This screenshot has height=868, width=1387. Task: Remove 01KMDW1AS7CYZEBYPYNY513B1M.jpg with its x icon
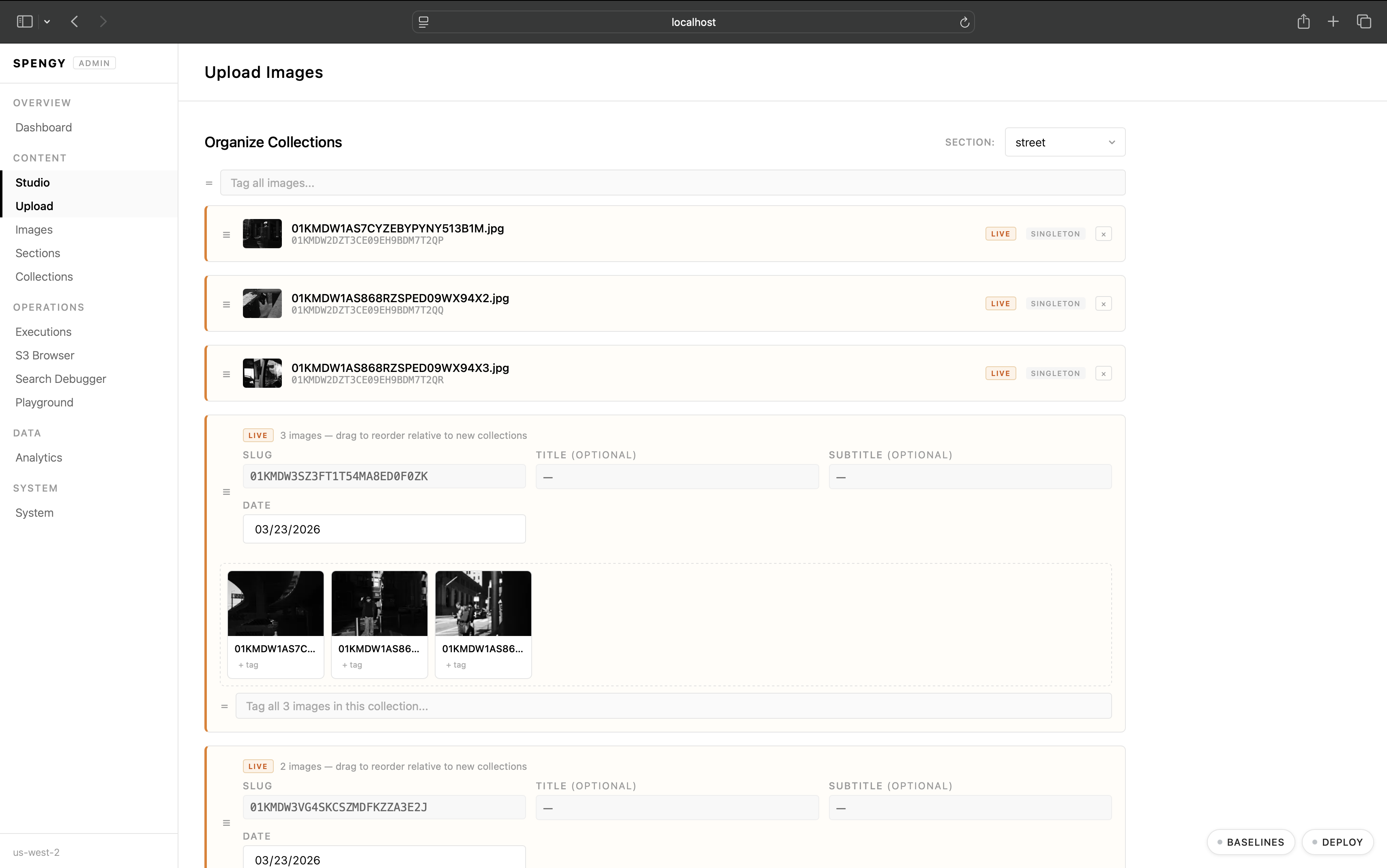click(x=1104, y=234)
